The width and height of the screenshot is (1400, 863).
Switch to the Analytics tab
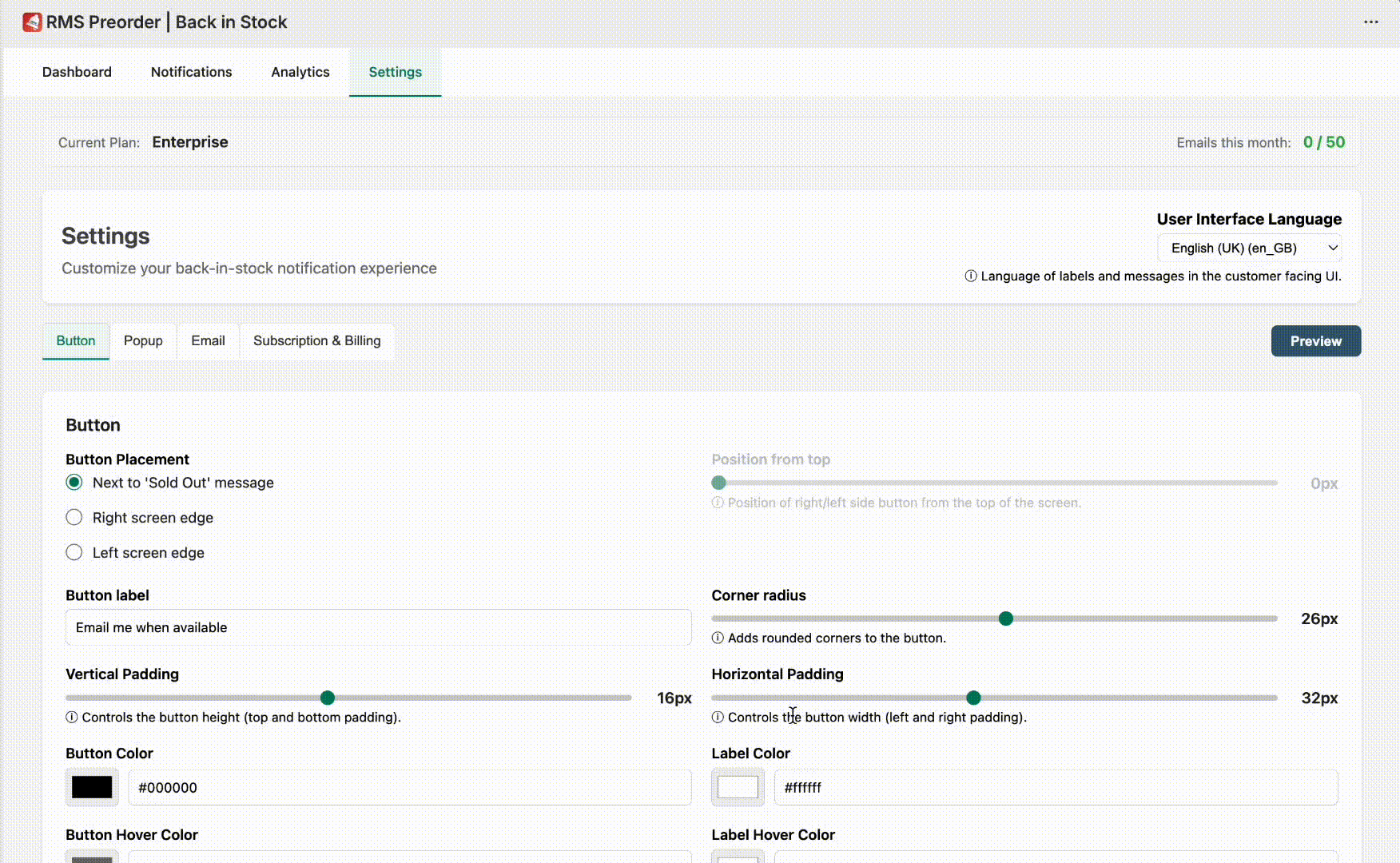300,72
